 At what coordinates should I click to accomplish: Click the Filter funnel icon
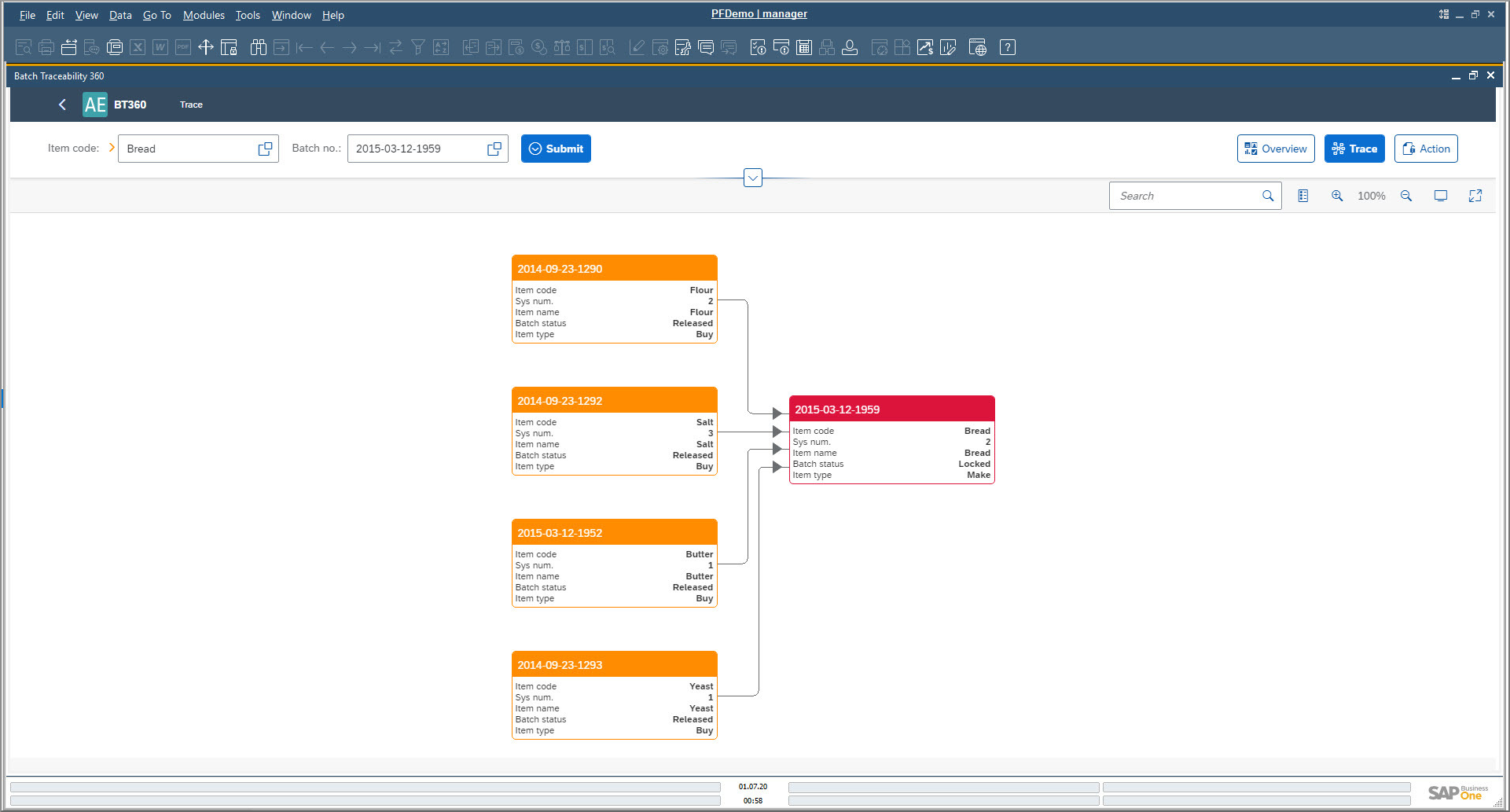coord(418,47)
